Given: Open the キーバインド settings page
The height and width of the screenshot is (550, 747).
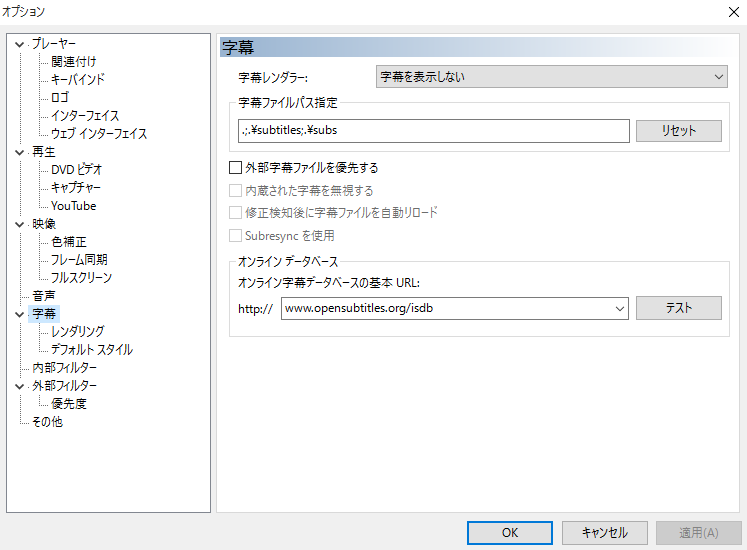Looking at the screenshot, I should pos(78,80).
